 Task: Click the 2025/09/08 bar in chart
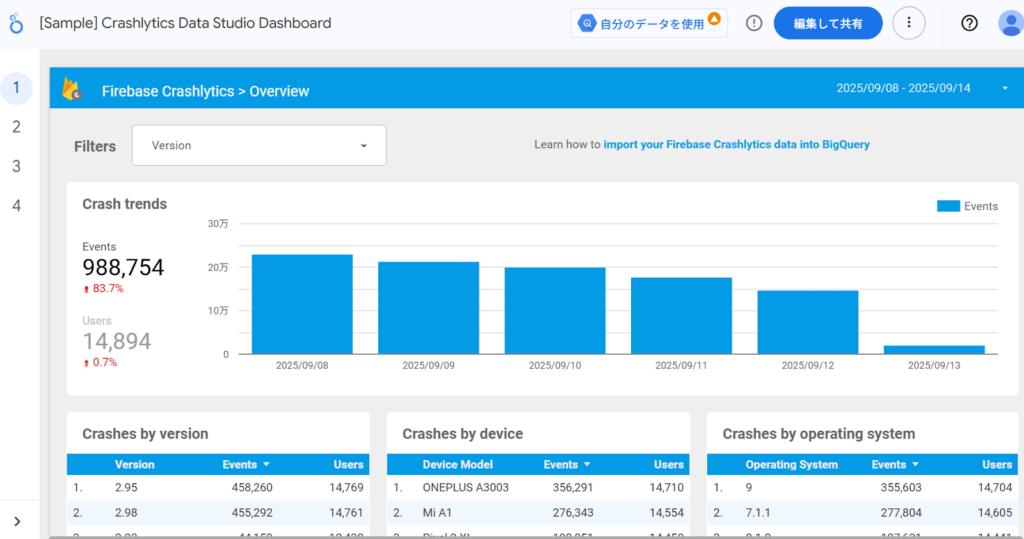coord(302,304)
